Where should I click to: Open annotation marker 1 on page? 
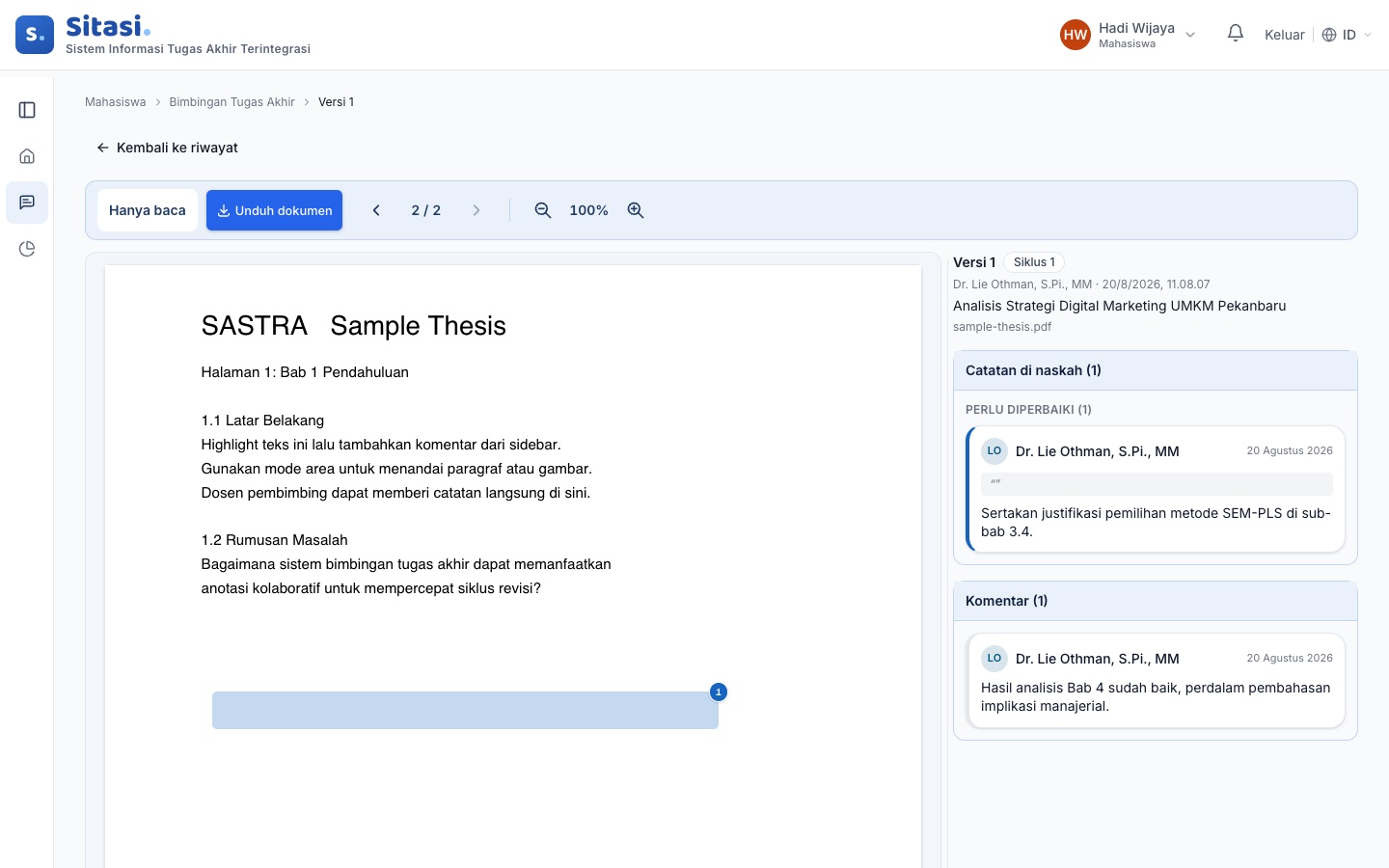pos(719,692)
